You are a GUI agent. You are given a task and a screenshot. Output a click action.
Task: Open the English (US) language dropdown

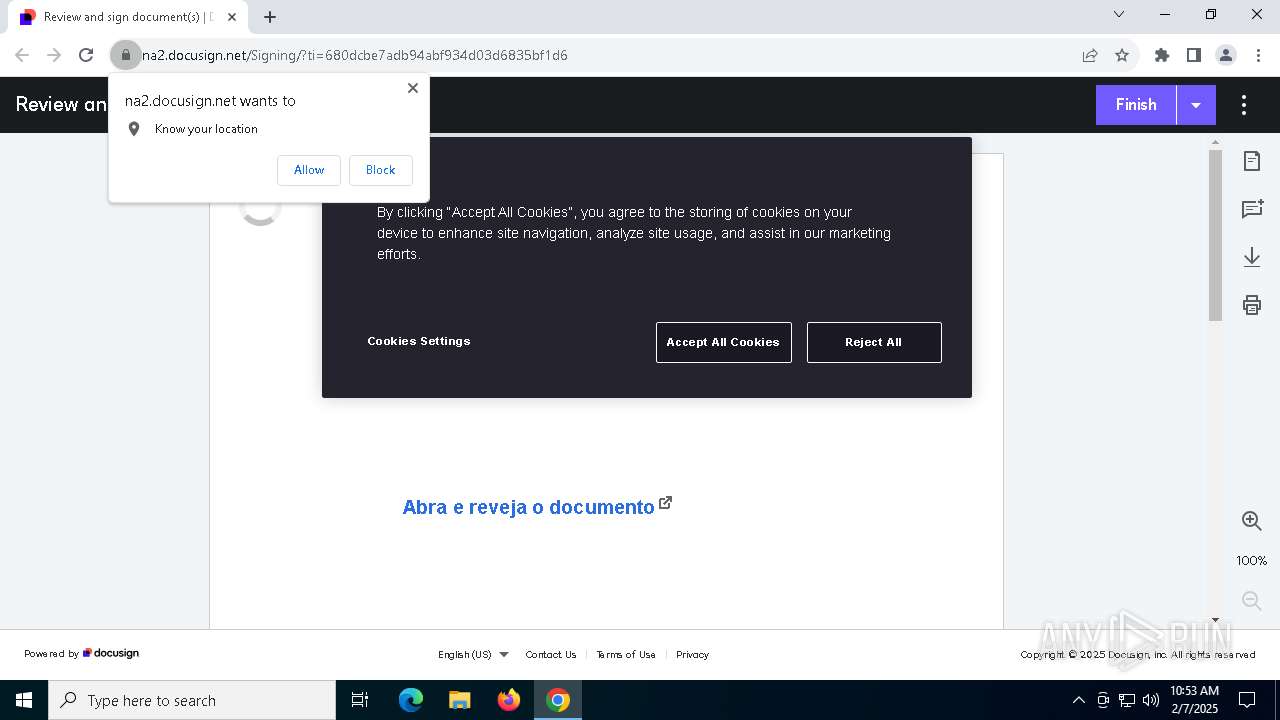click(x=473, y=655)
